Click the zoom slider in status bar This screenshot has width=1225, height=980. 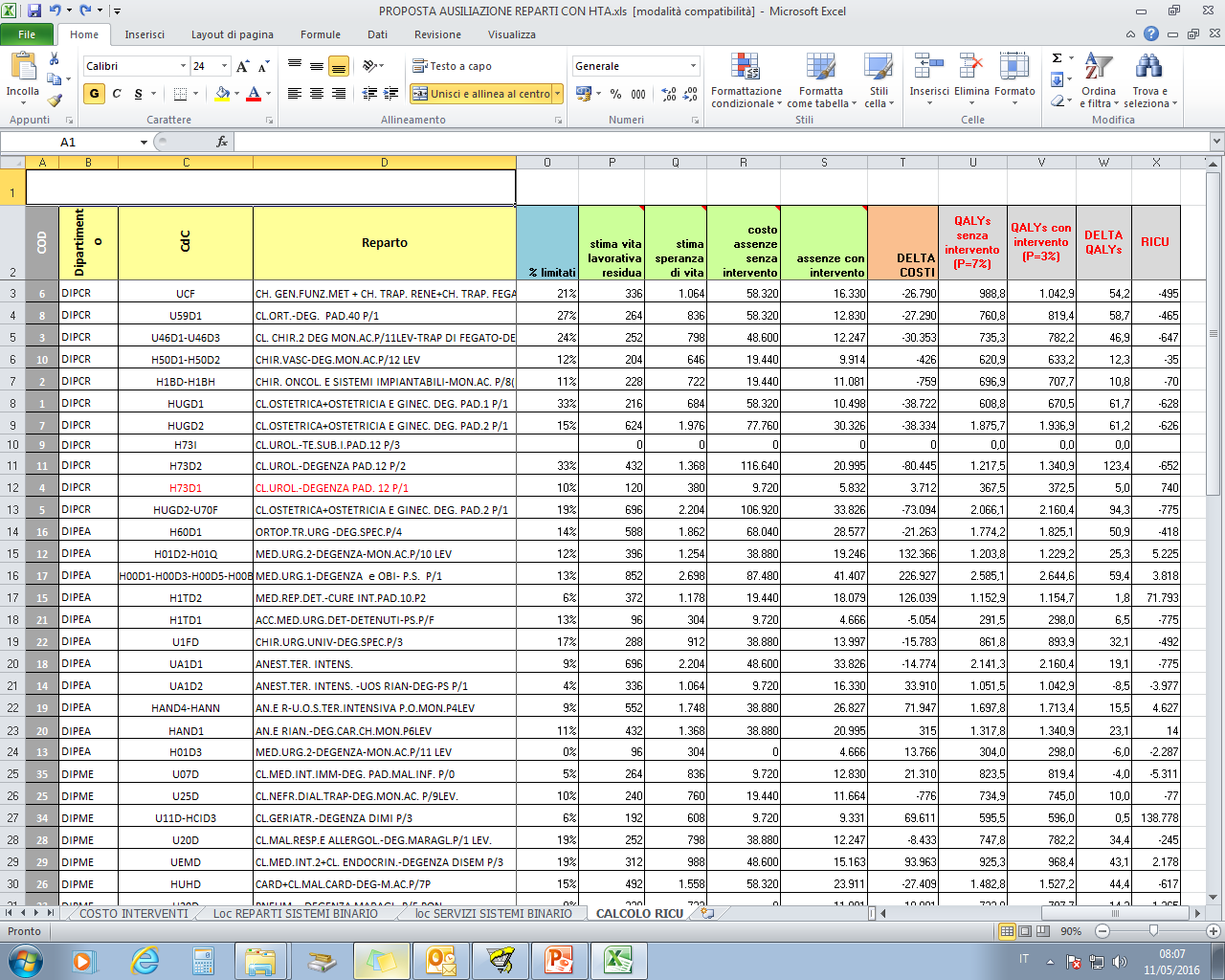(x=1153, y=931)
